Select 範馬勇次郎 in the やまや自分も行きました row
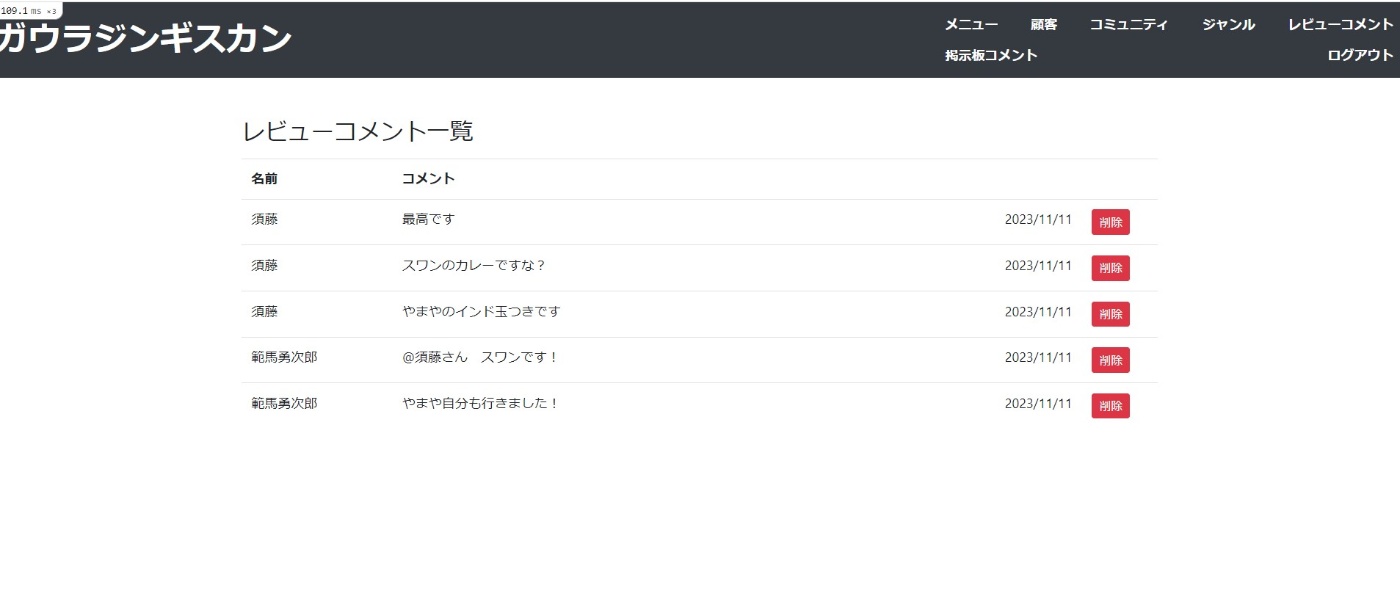This screenshot has width=1400, height=596. [284, 403]
